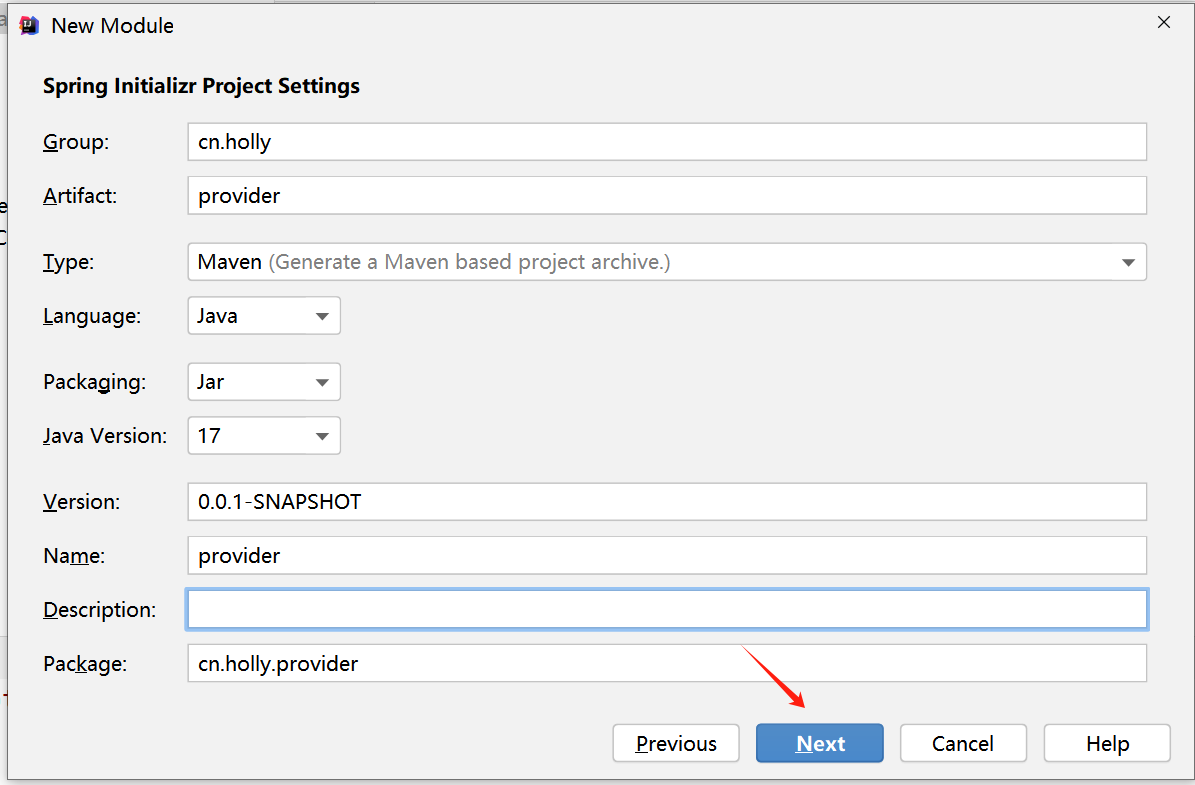
Task: Expand the Java Version dropdown showing 17
Action: pos(264,436)
